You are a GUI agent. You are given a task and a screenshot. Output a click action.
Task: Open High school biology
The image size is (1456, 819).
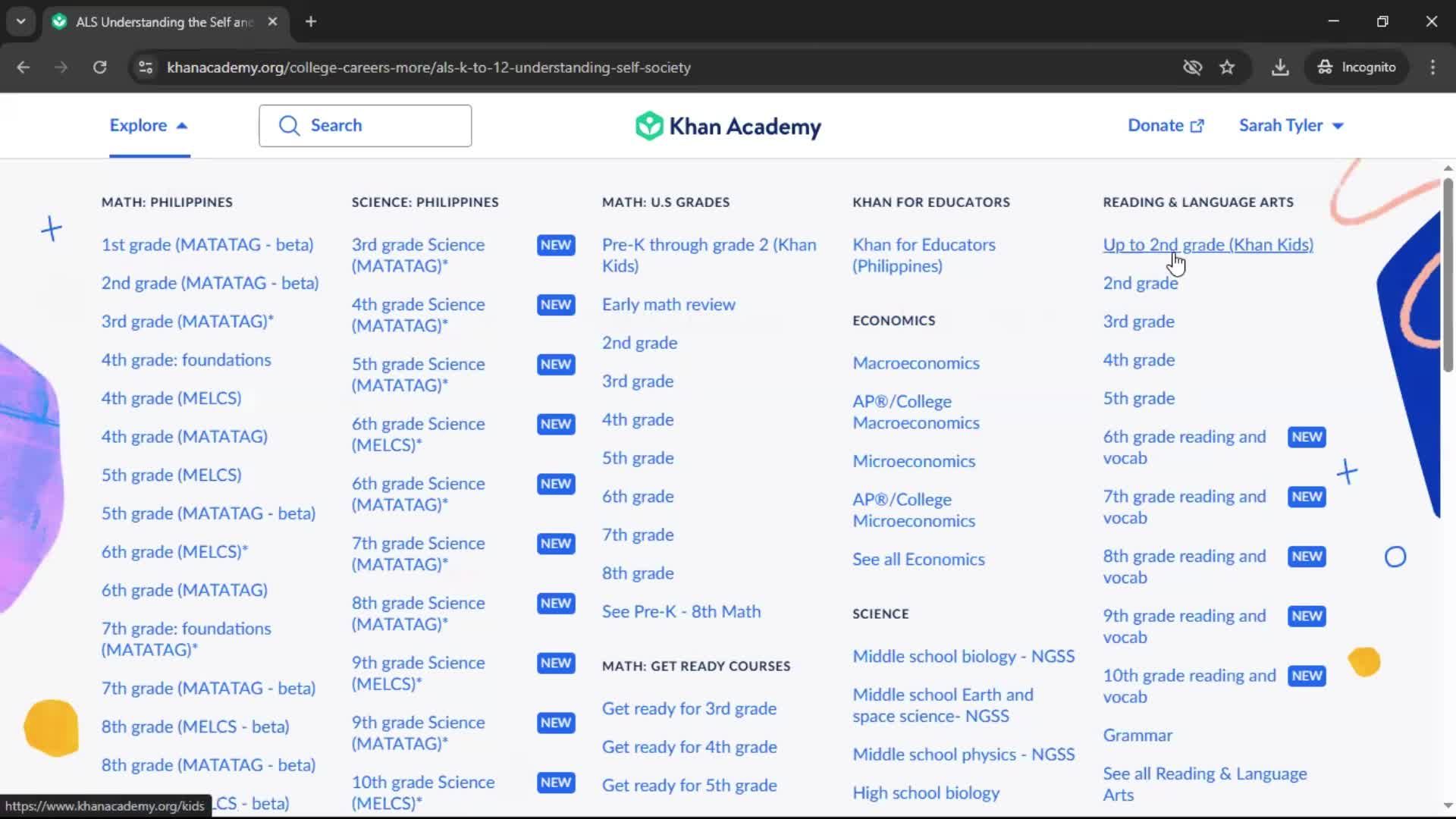[925, 793]
